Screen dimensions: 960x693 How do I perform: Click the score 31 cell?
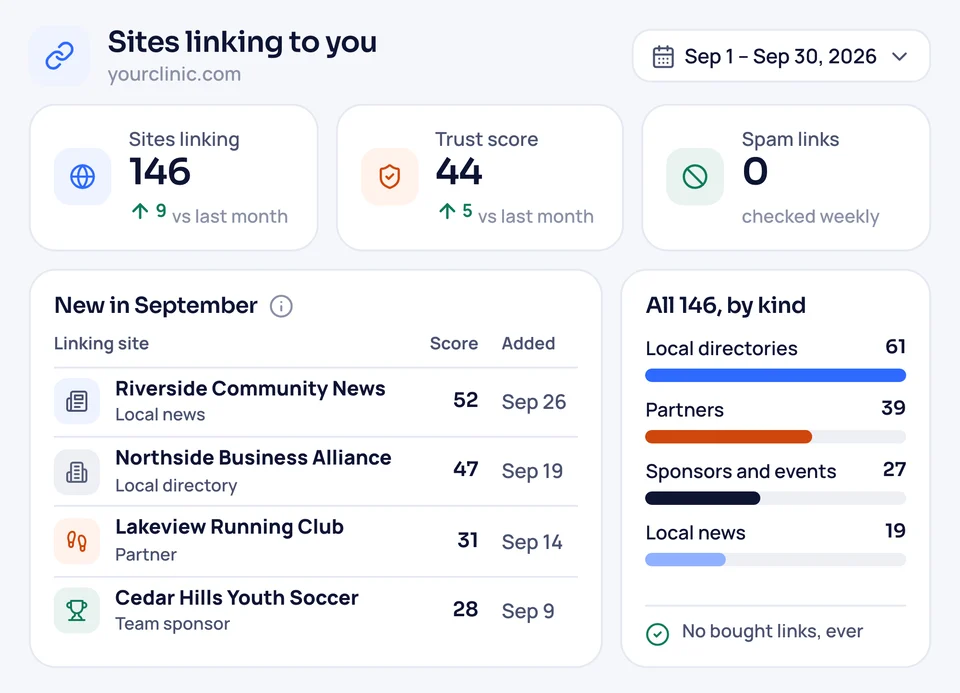468,540
